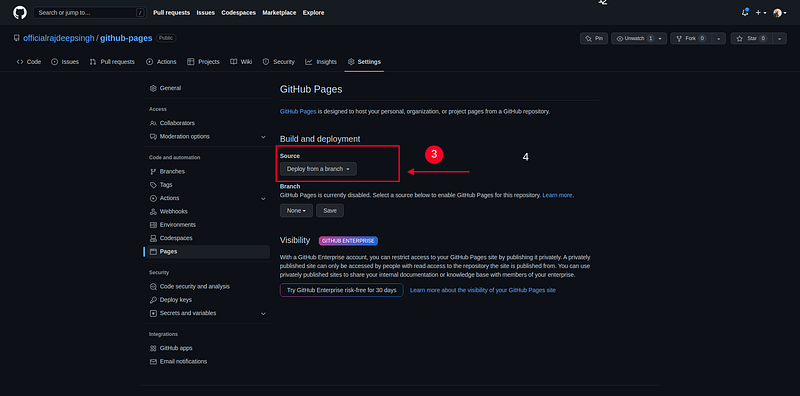The height and width of the screenshot is (396, 800).
Task: Click the Save button
Action: point(330,210)
